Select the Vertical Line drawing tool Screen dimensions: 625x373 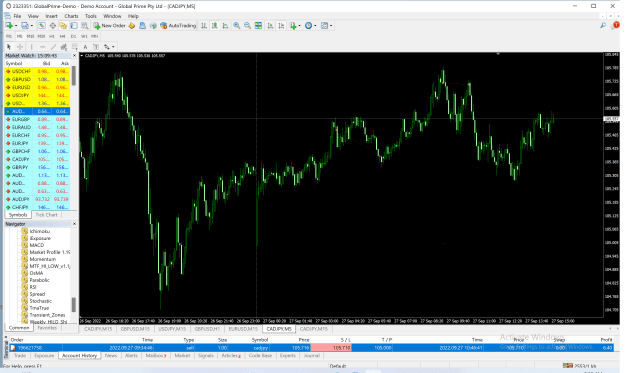click(31, 47)
